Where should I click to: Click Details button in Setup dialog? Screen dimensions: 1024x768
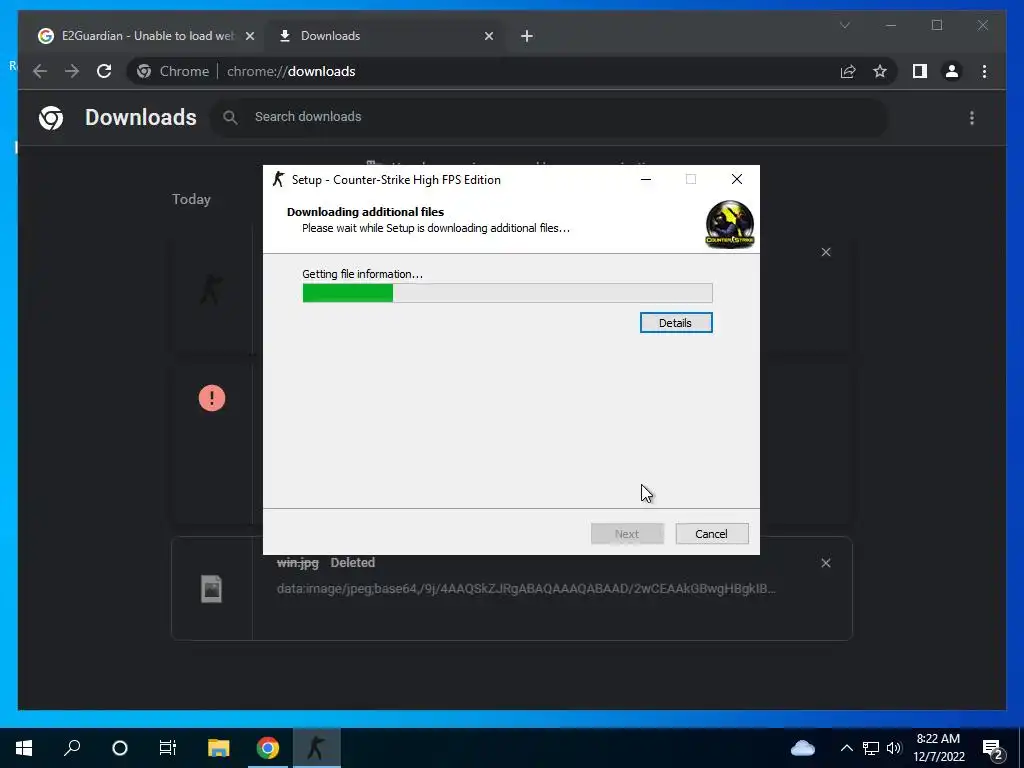point(676,323)
